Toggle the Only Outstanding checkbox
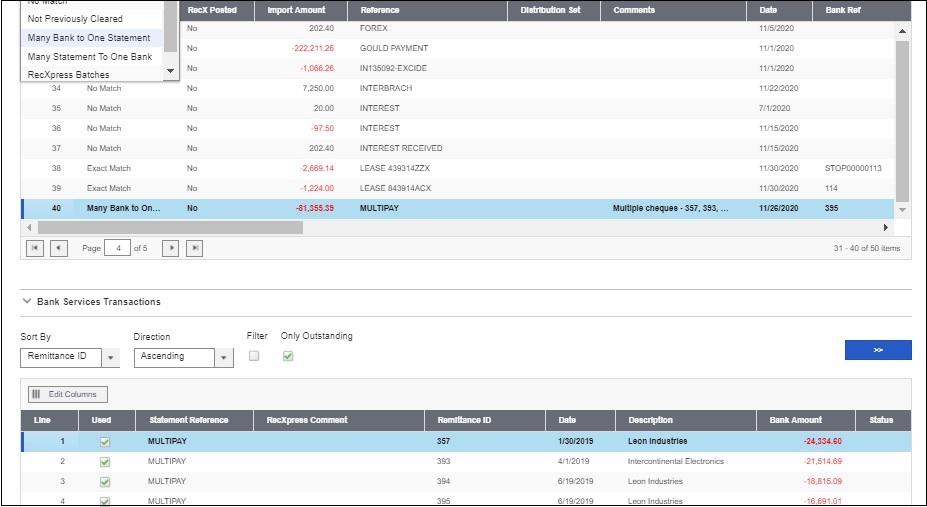927x507 pixels. click(288, 356)
